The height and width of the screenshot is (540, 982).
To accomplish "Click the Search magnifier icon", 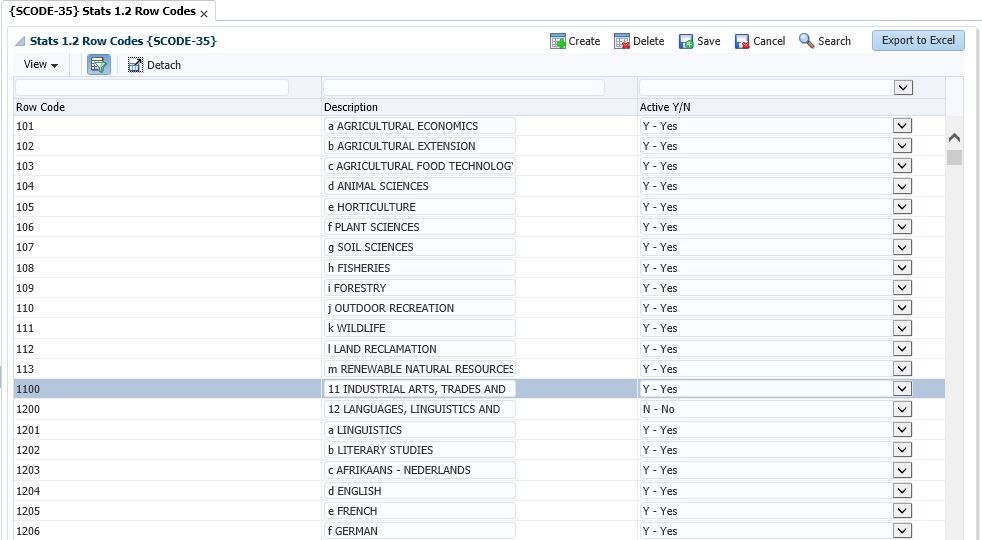I will point(807,41).
